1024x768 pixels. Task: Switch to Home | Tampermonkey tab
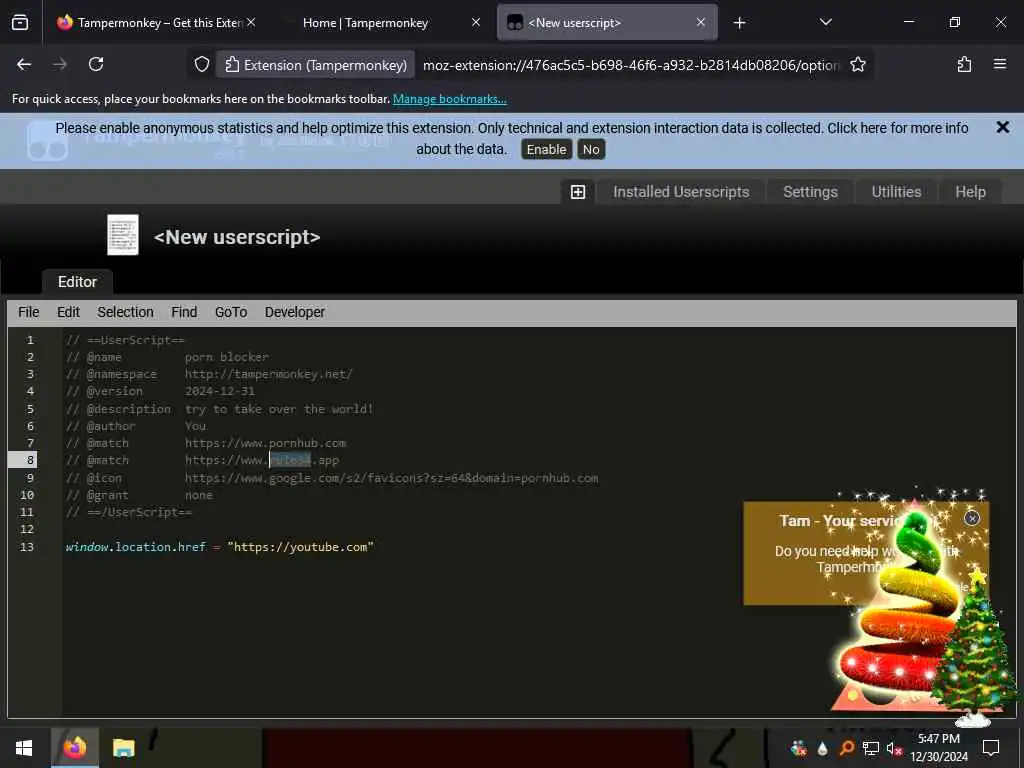tap(366, 23)
